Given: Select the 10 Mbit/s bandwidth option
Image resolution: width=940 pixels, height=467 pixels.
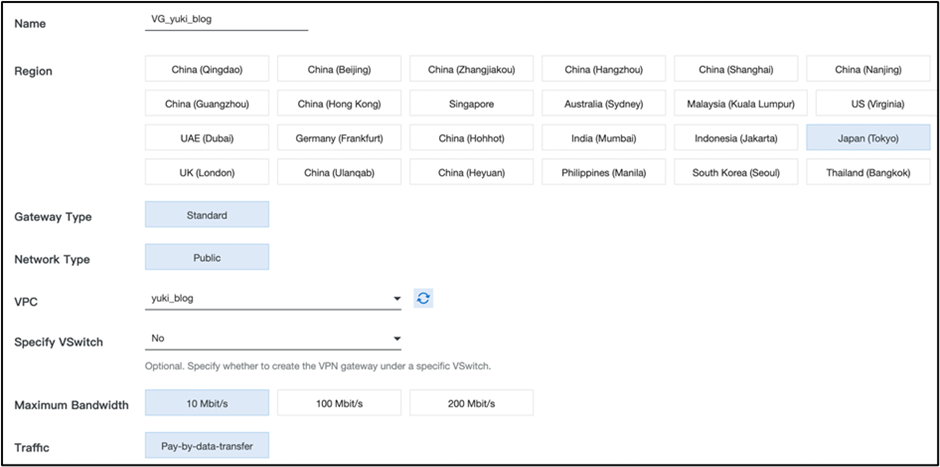Looking at the screenshot, I should 207,404.
